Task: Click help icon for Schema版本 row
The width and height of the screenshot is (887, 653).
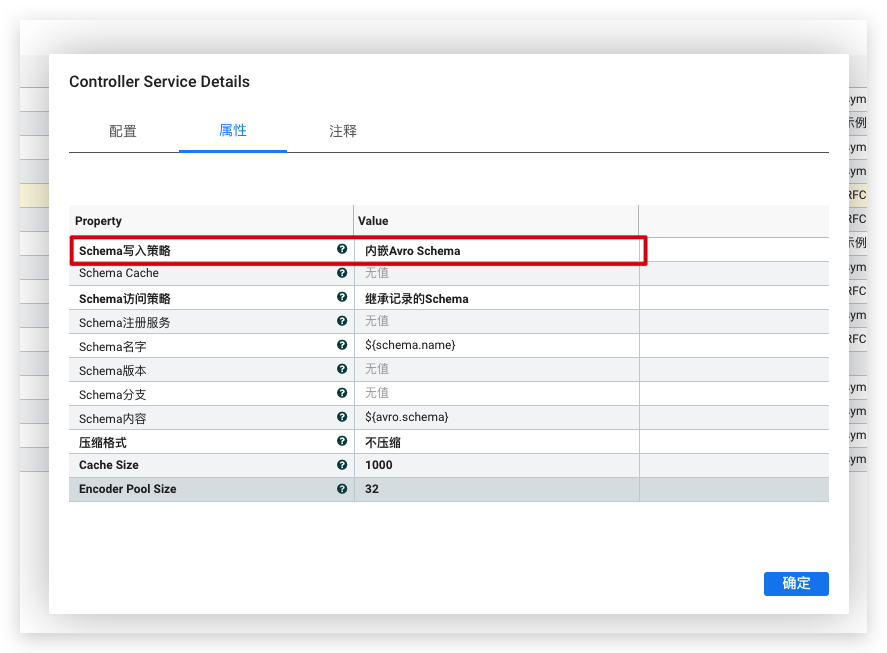Action: [x=342, y=369]
